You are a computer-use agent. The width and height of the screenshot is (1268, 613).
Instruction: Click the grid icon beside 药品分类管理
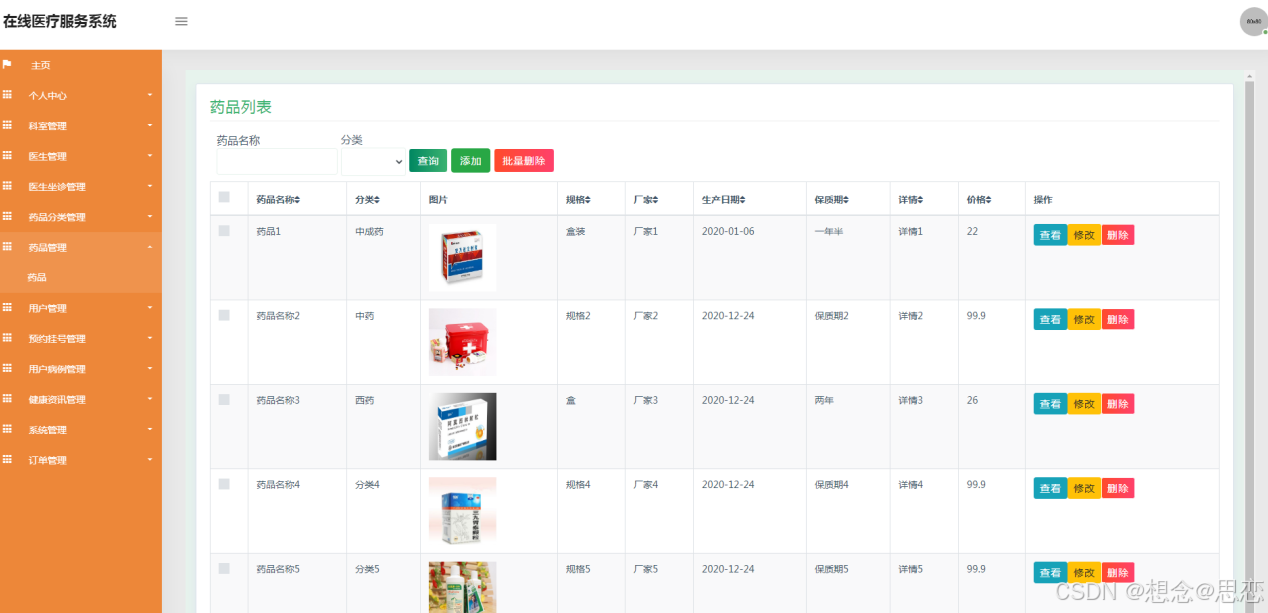(7, 217)
